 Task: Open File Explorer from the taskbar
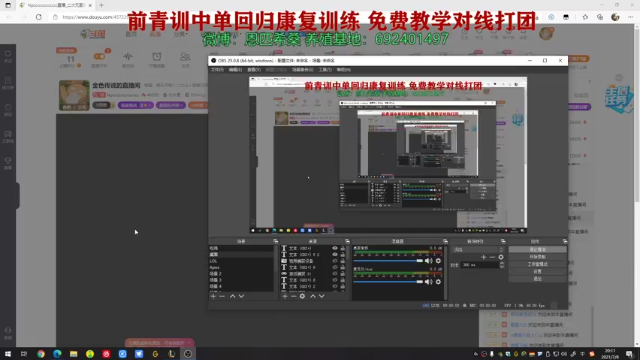pos(73,353)
